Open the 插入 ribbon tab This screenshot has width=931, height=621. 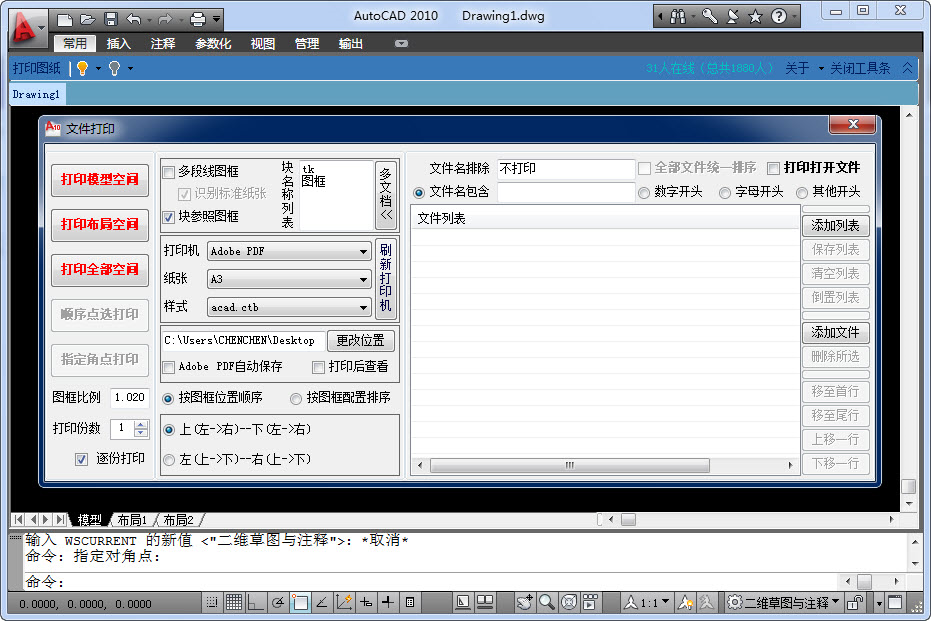tap(118, 43)
